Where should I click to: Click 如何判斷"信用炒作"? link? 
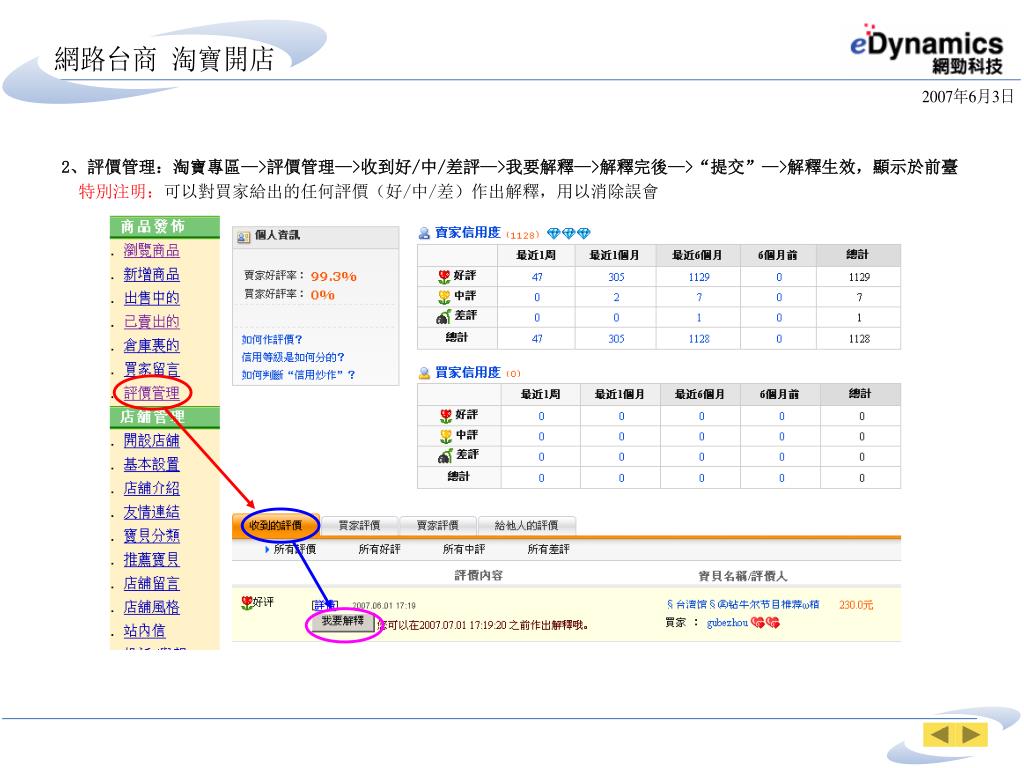[x=298, y=375]
